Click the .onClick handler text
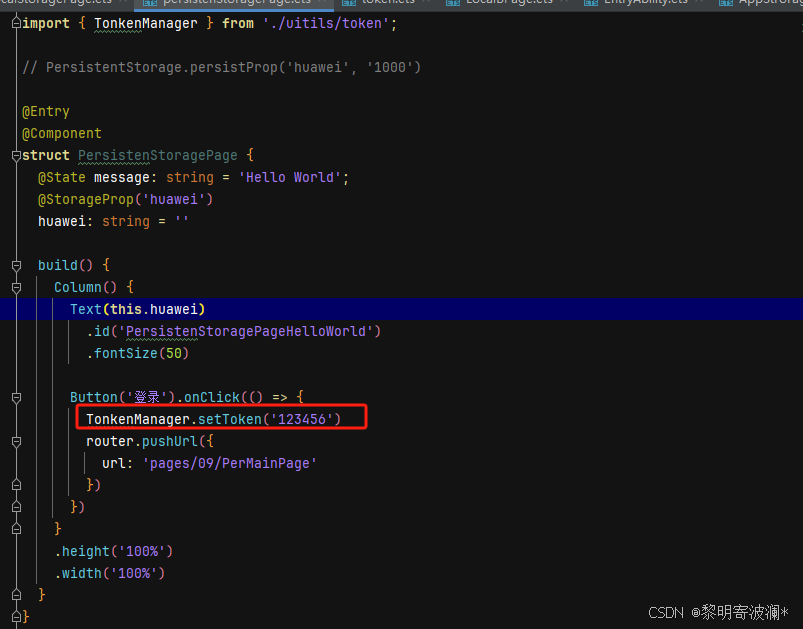This screenshot has height=629, width=803. pyautogui.click(x=208, y=397)
